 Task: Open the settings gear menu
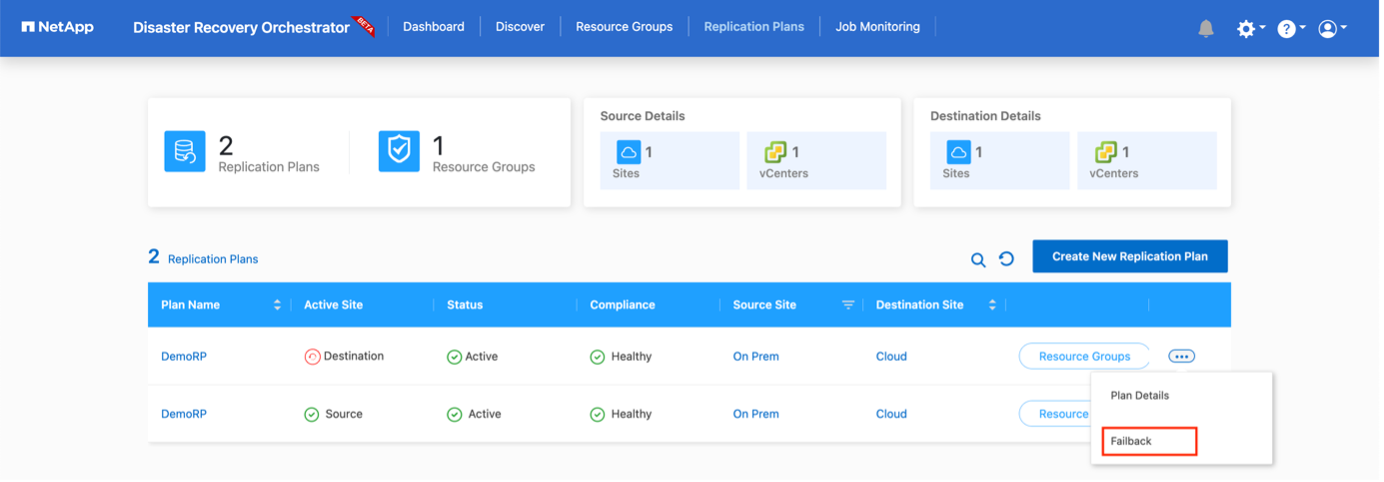tap(1246, 29)
